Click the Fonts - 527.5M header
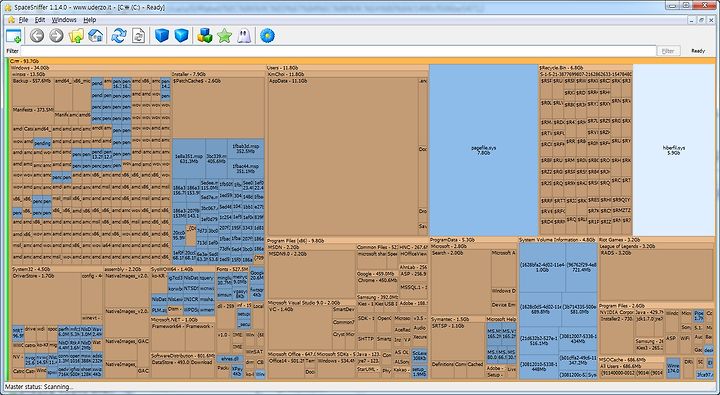Image resolution: width=720 pixels, height=395 pixels. 232,269
